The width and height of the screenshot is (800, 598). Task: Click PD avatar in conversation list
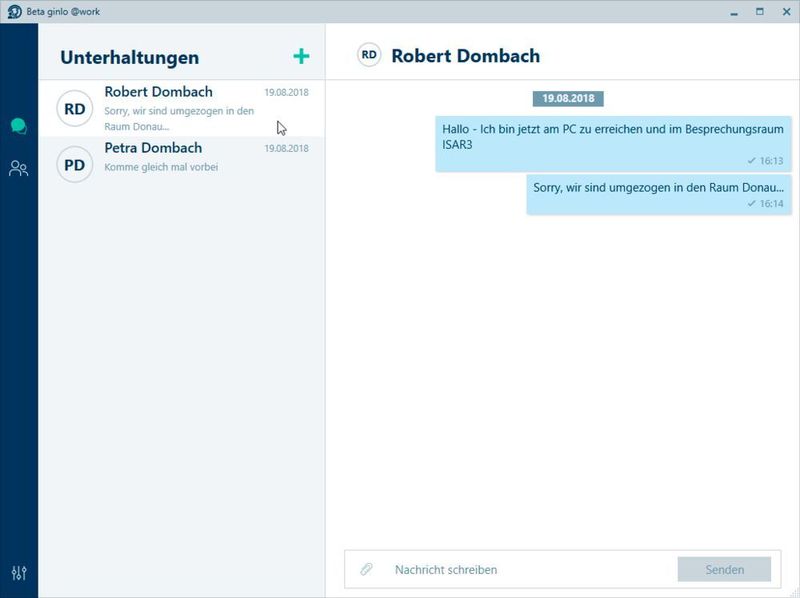tap(74, 165)
